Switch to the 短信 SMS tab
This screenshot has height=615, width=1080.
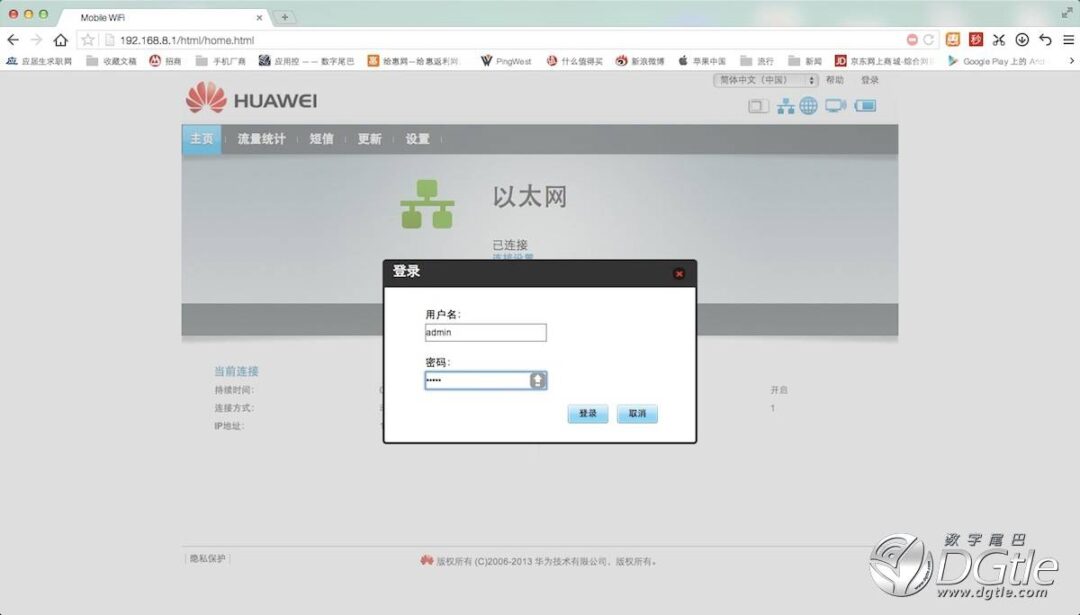321,138
